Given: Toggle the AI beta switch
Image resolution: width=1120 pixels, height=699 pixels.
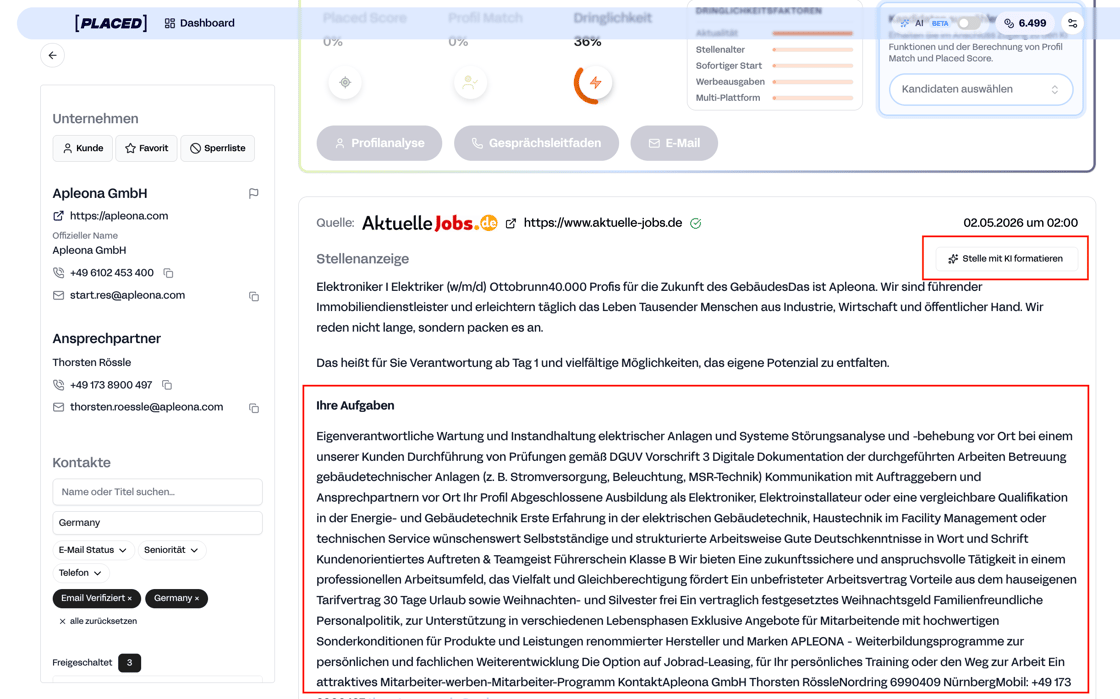Looking at the screenshot, I should tap(969, 23).
